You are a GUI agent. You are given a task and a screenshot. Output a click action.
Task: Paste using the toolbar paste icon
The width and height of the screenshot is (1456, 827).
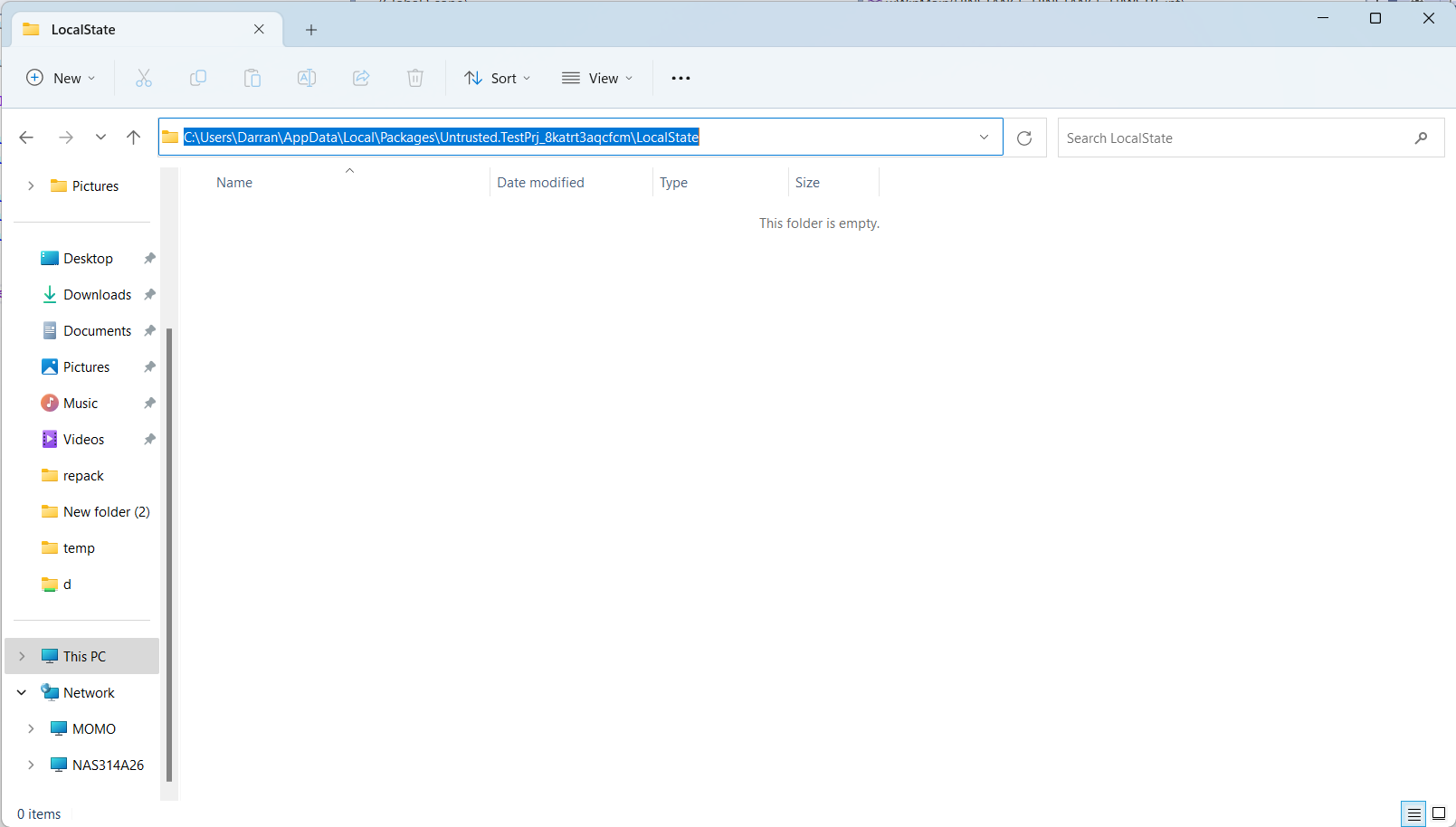click(252, 78)
